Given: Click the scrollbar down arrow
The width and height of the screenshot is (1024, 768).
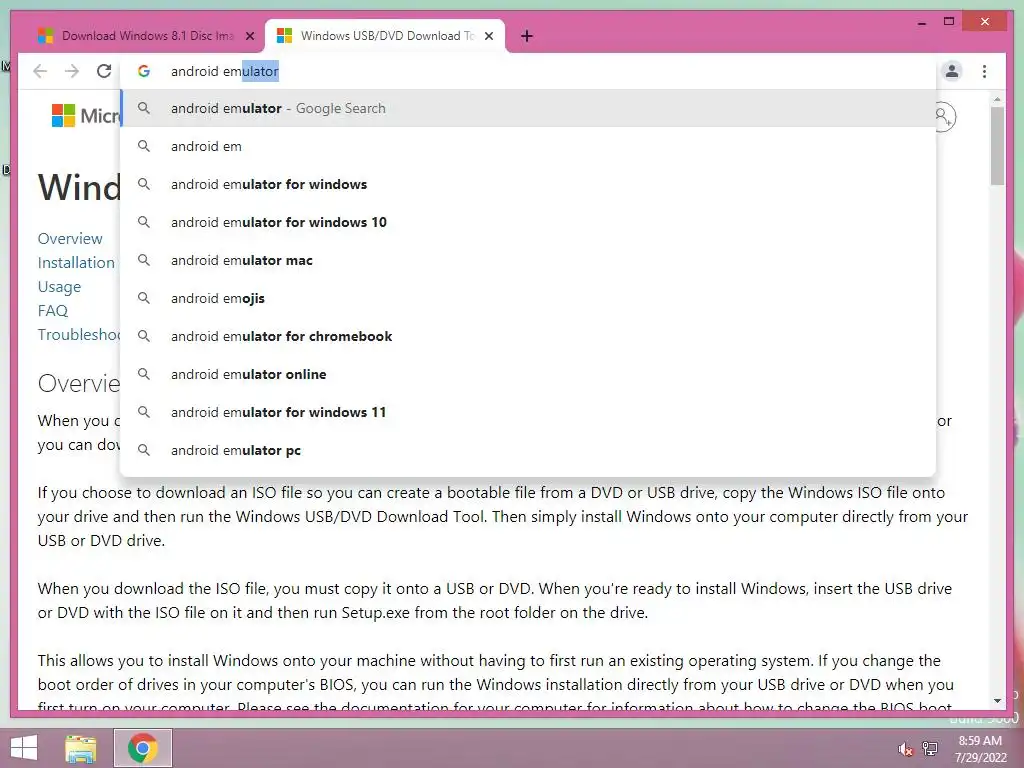Looking at the screenshot, I should coord(997,701).
